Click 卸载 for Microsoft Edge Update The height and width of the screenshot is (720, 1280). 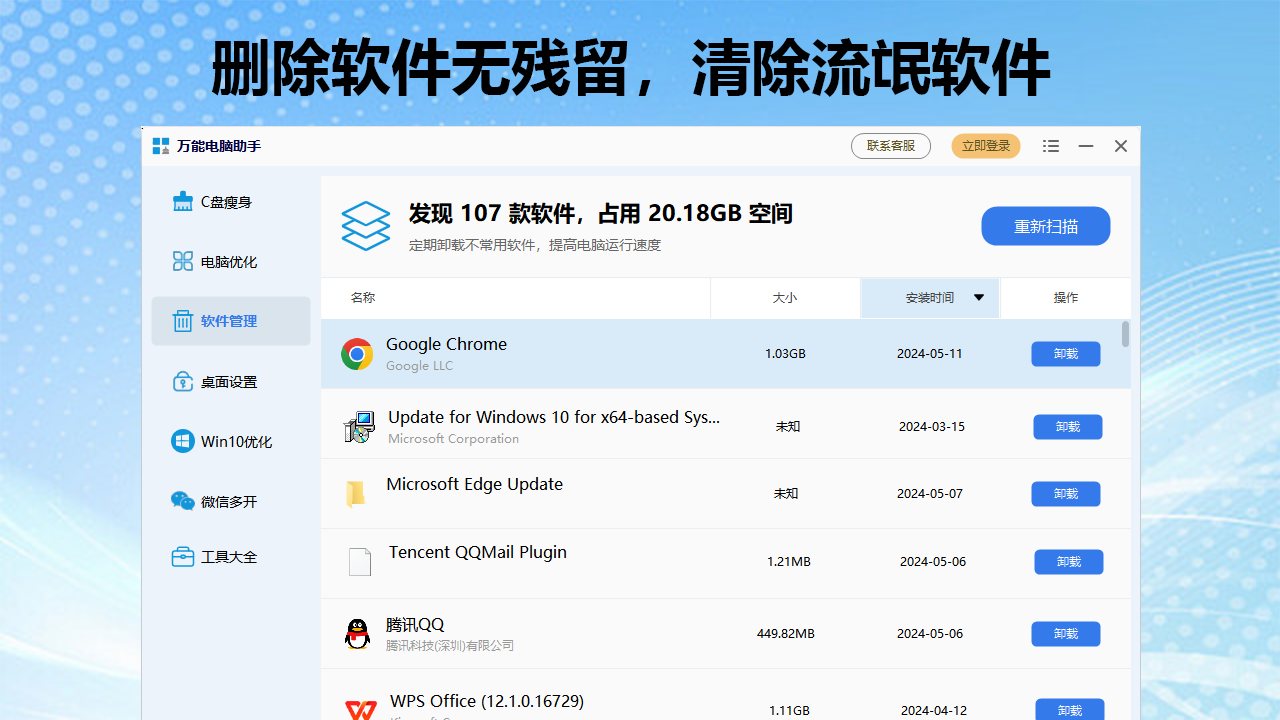pos(1066,494)
